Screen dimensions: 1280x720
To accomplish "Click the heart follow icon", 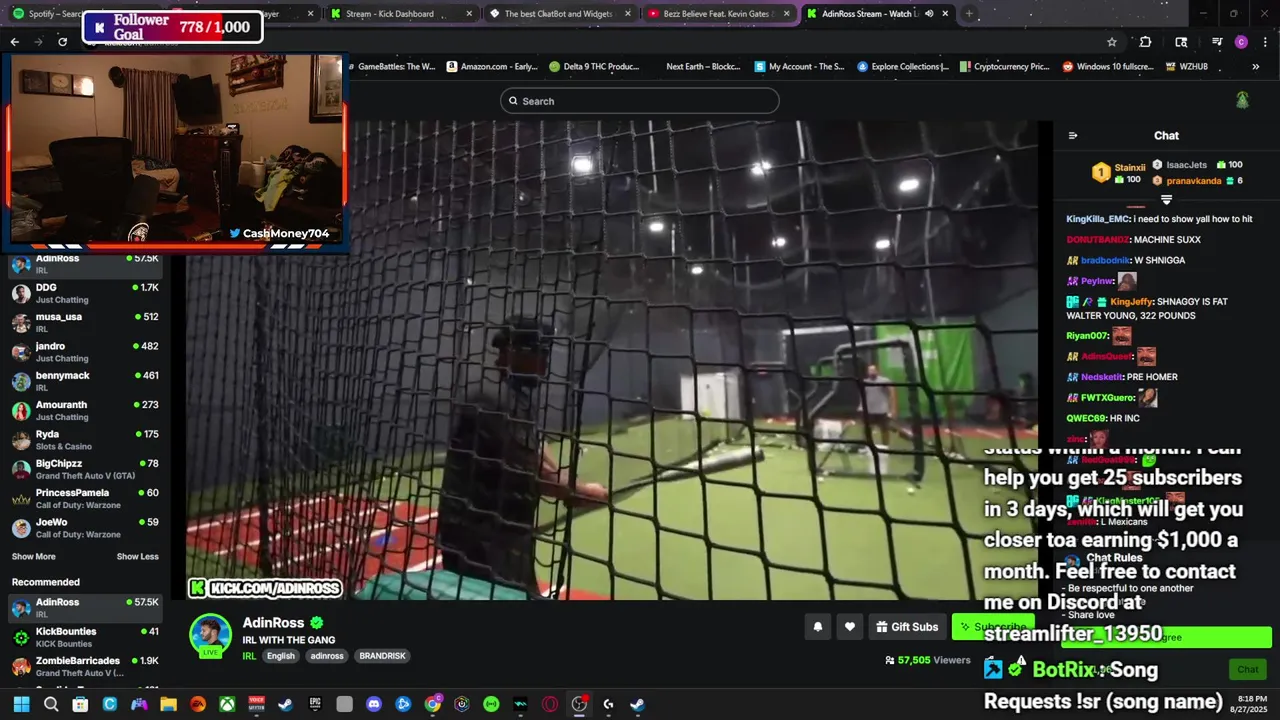I will tap(850, 627).
